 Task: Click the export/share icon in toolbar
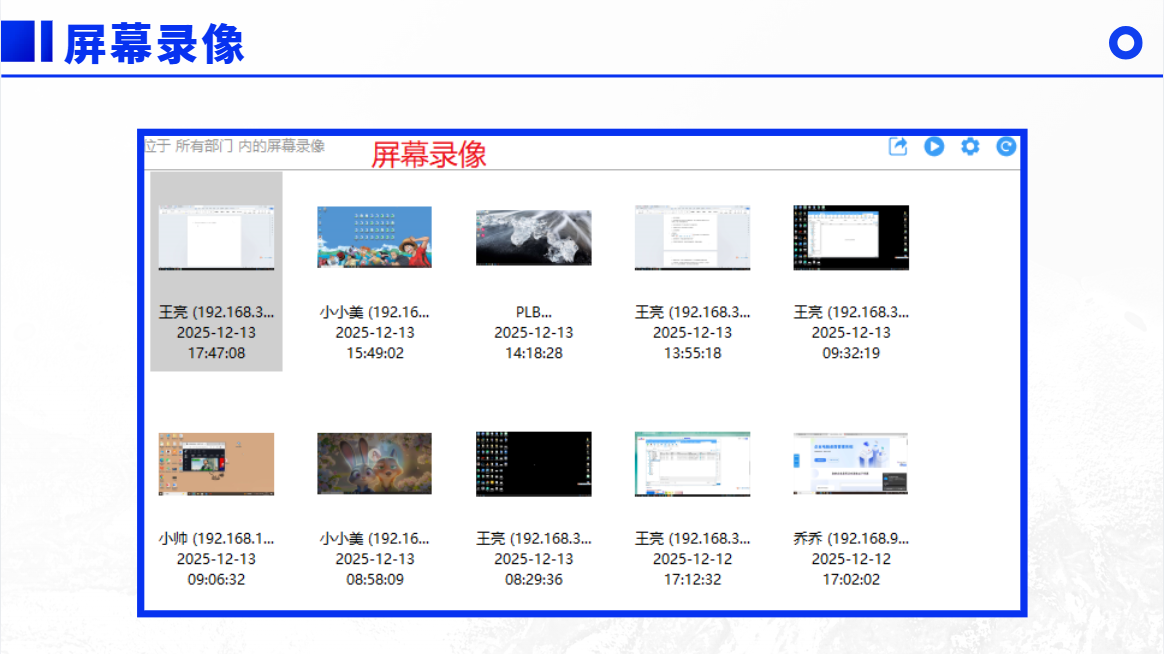coord(897,146)
